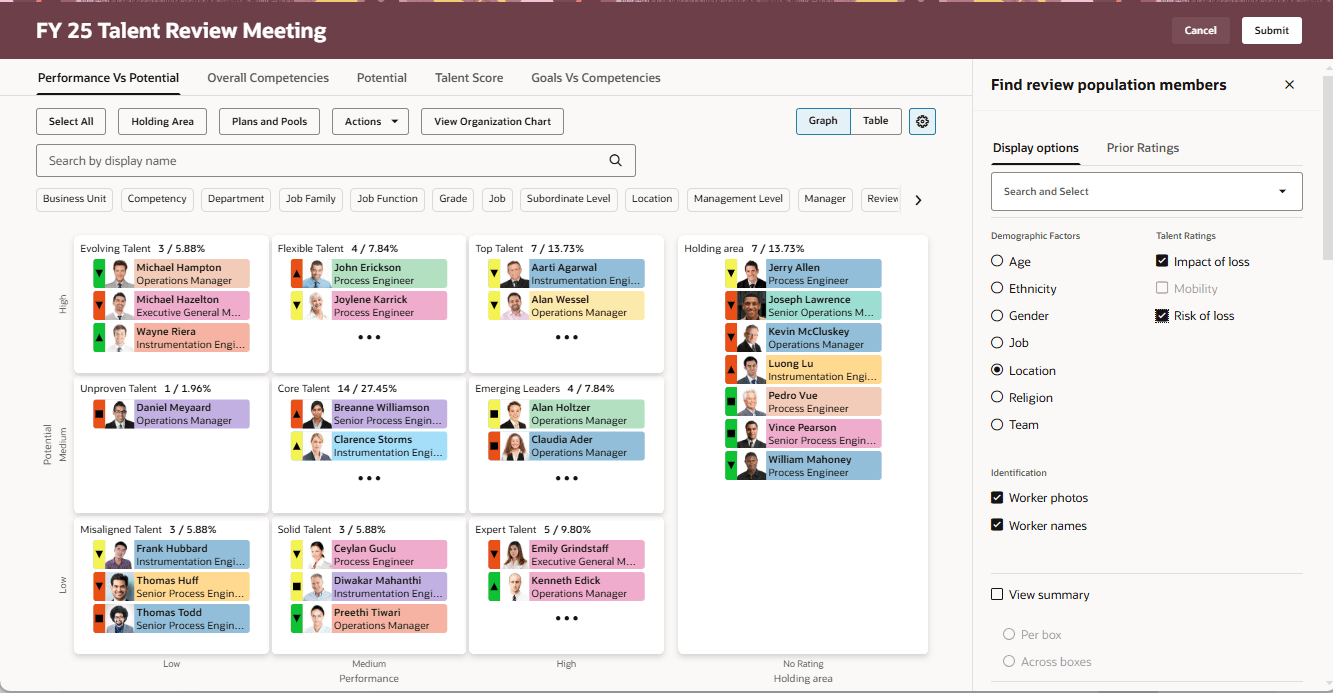The height and width of the screenshot is (693, 1333).
Task: Click the search magnifier icon
Action: tap(614, 160)
